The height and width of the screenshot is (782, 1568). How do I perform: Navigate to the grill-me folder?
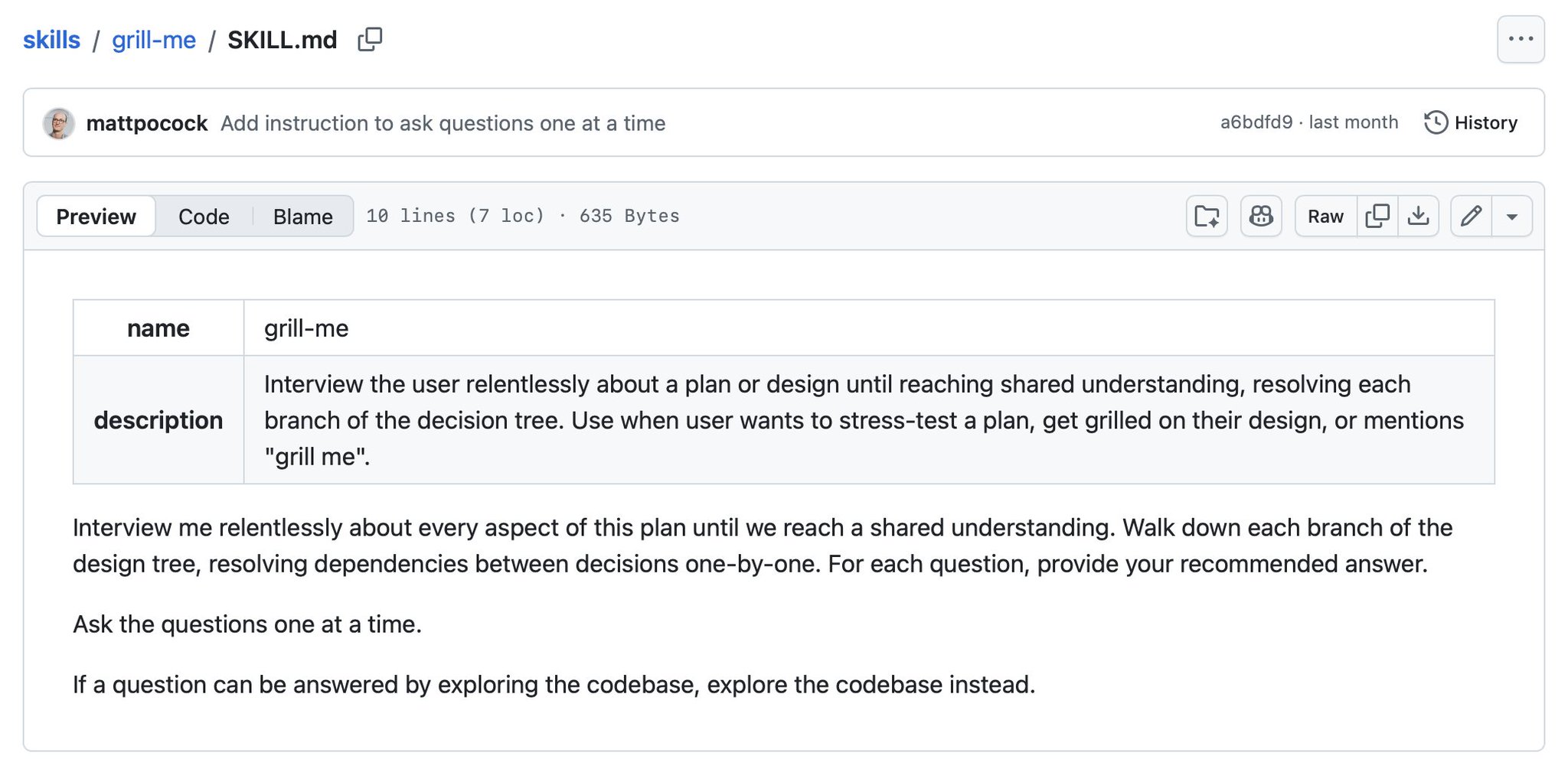(154, 40)
